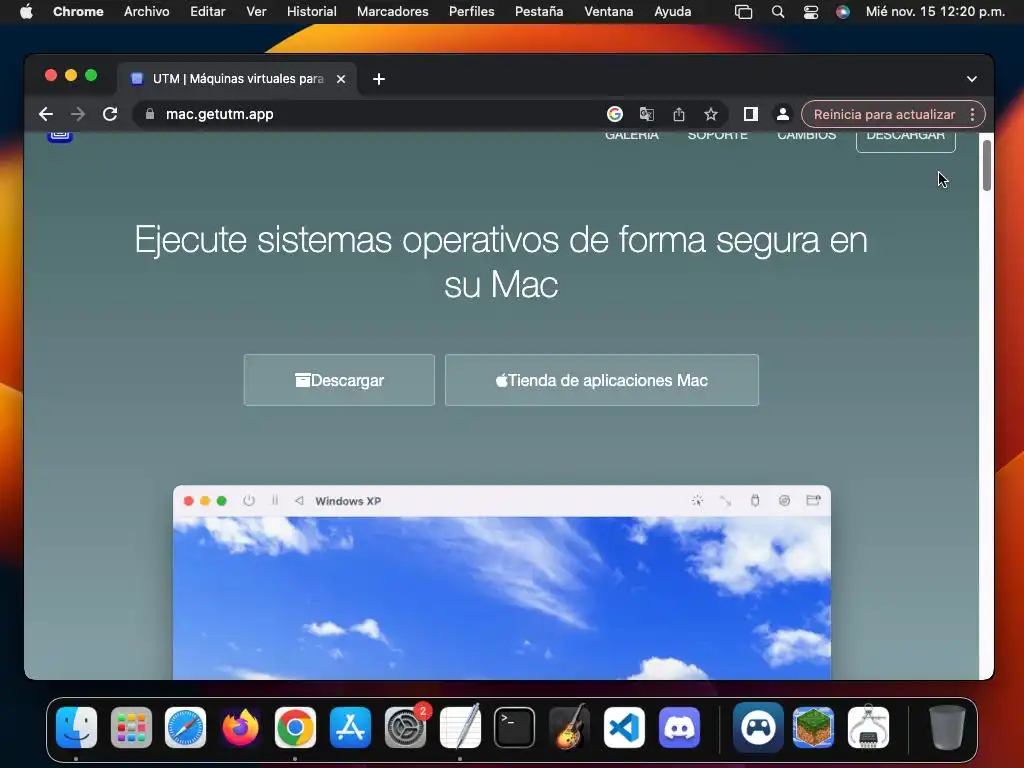Open System Information from the Dock
Screen dimensions: 1024x768
[868, 727]
